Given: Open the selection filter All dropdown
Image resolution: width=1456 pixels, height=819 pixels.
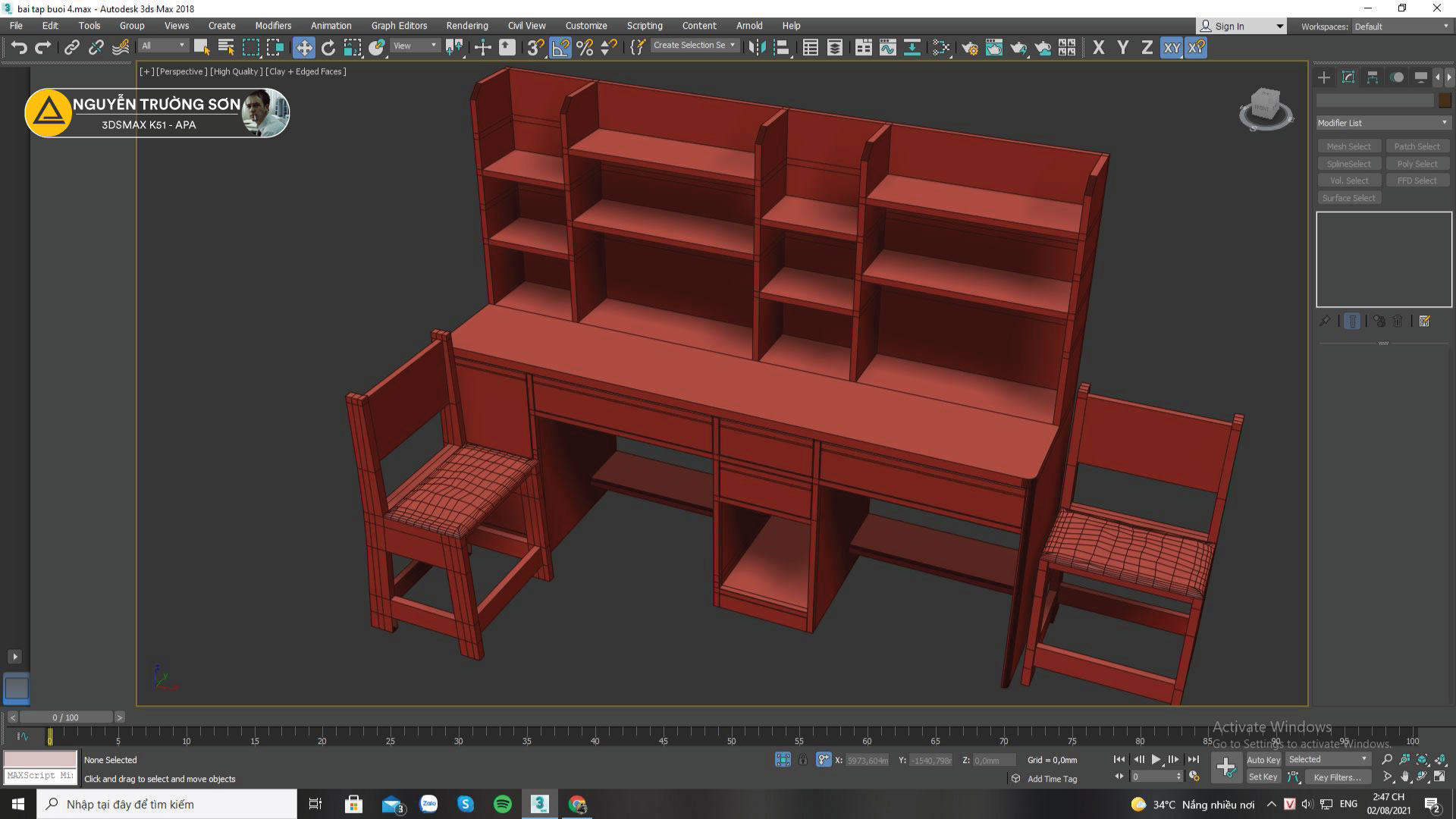Looking at the screenshot, I should click(163, 46).
